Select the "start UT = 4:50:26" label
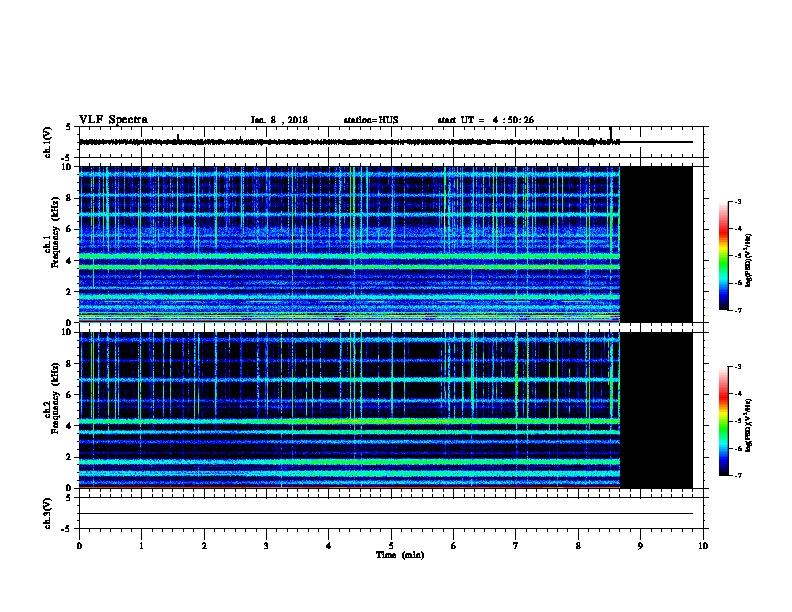Viewport: 792px width, 612px height. click(485, 120)
